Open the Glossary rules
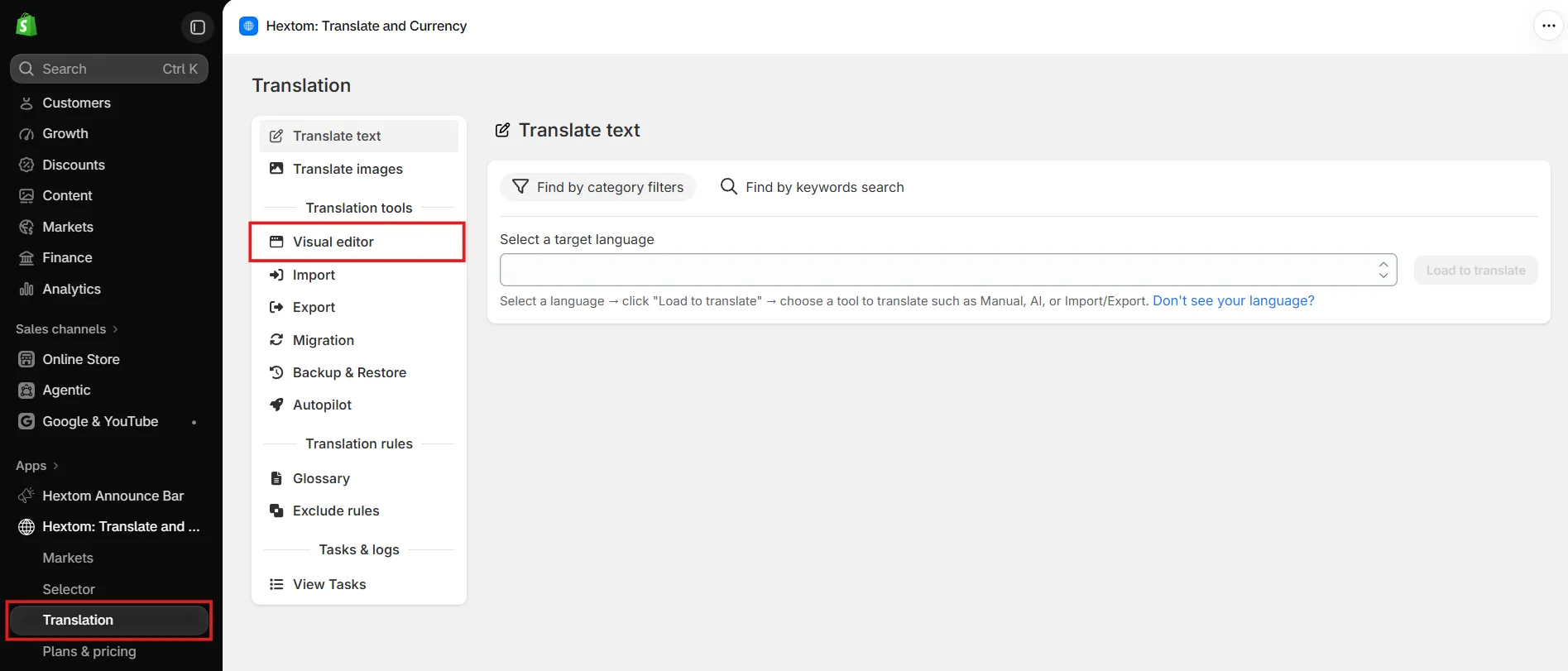Screen dimensions: 1568x671 359,478
